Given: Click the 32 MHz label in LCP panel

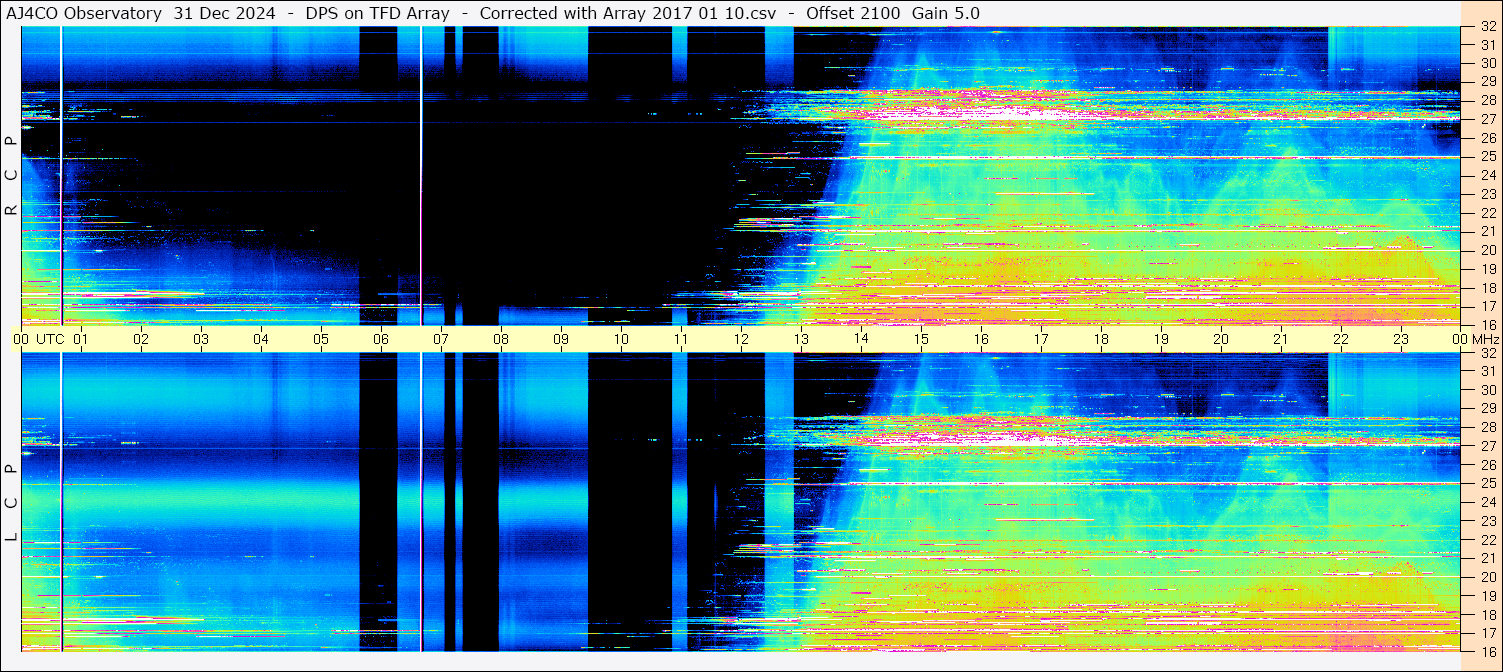Looking at the screenshot, I should coord(1487,353).
